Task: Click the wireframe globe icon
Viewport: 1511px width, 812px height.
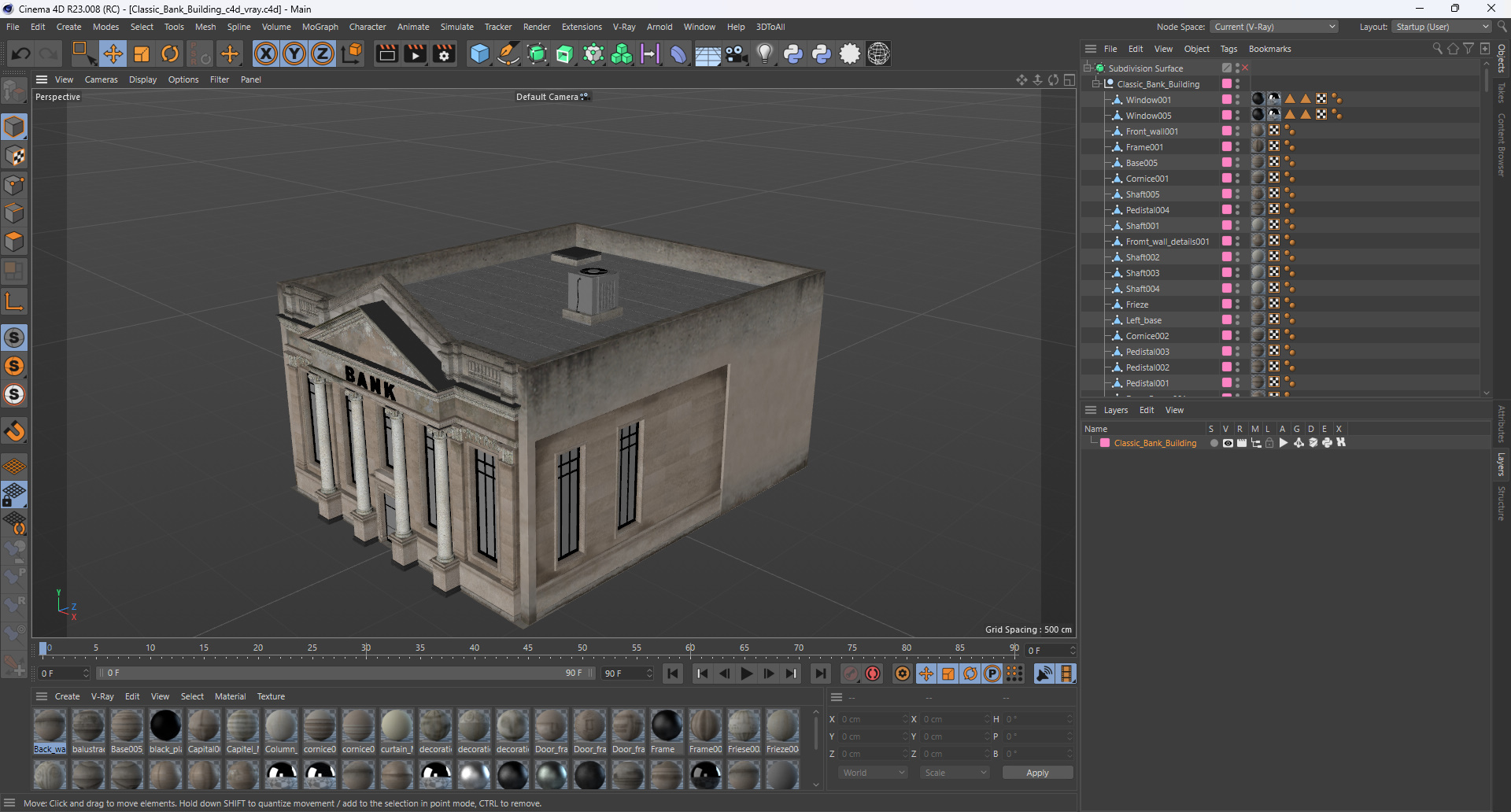Action: tap(878, 54)
